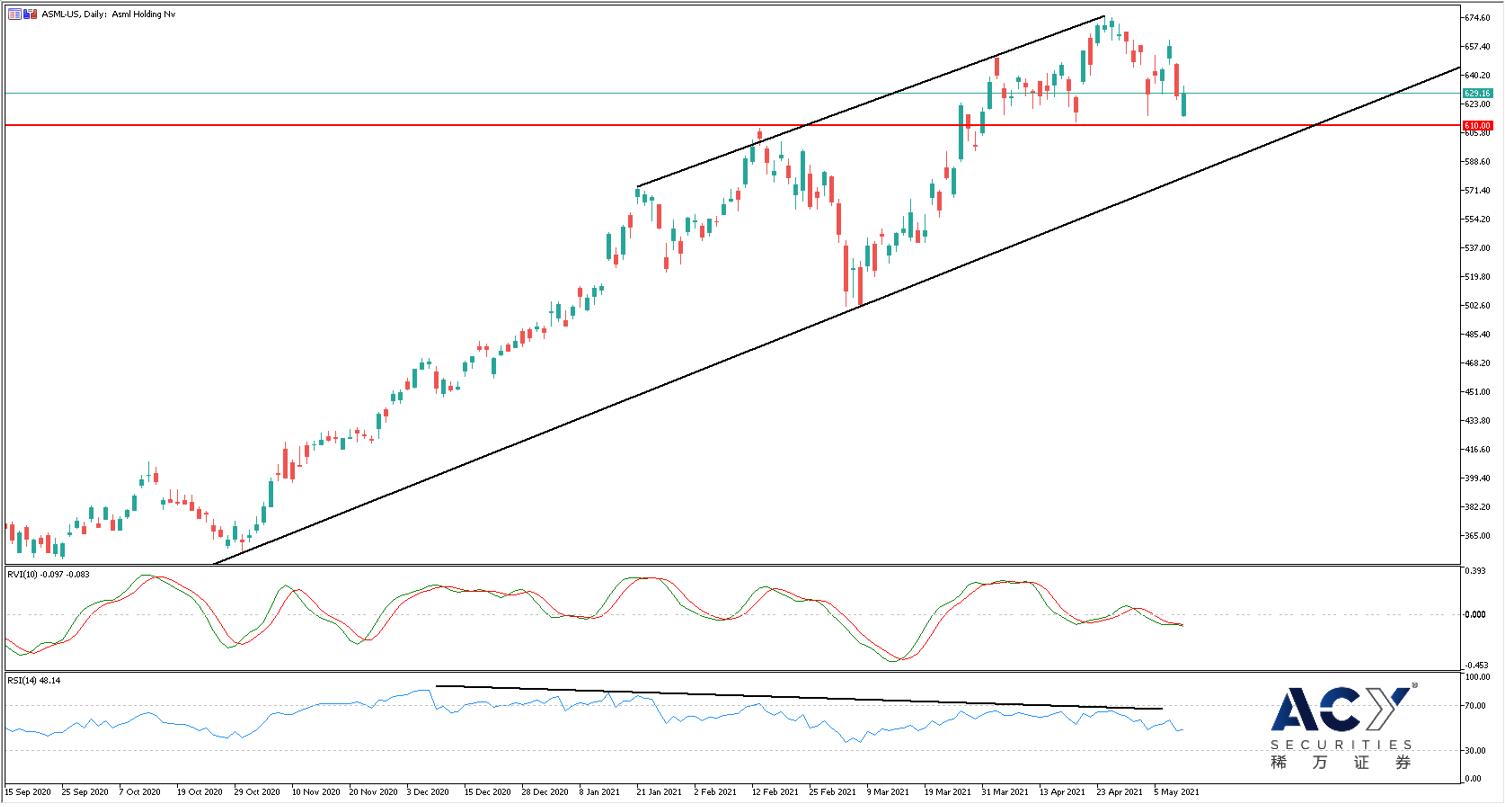Image resolution: width=1505 pixels, height=807 pixels.
Task: Click the 0.393 RVI scale value
Action: [1475, 573]
